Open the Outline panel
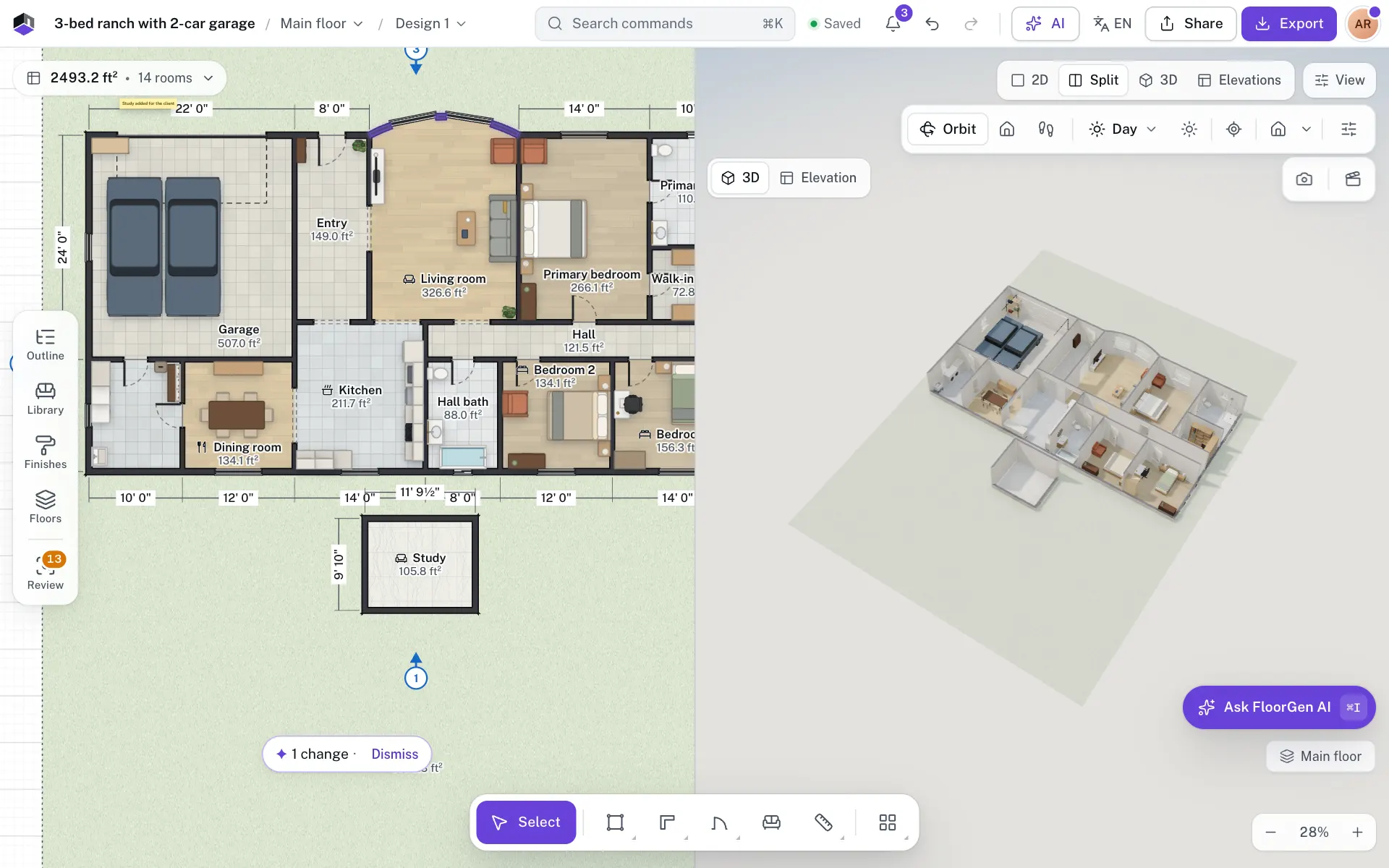Viewport: 1389px width, 868px height. point(45,345)
